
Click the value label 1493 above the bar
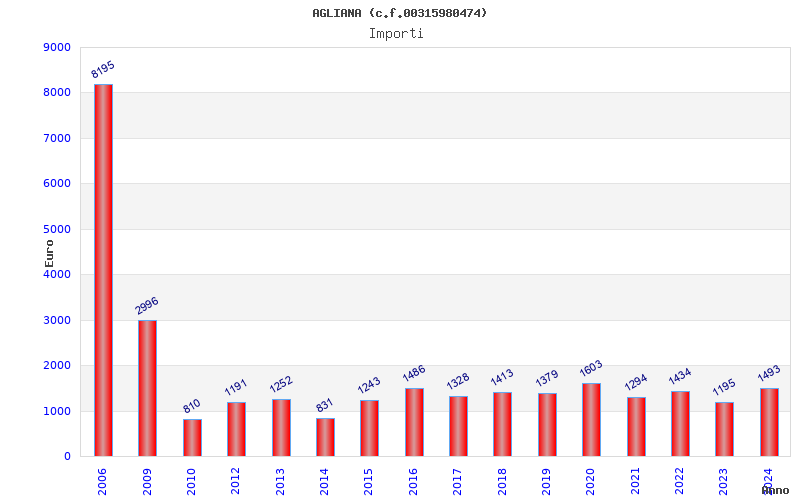pyautogui.click(x=769, y=373)
